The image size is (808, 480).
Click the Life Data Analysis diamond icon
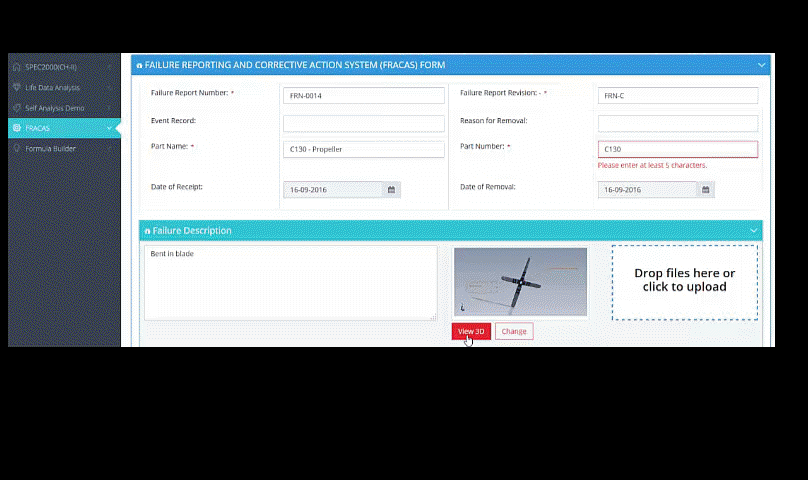(x=16, y=87)
